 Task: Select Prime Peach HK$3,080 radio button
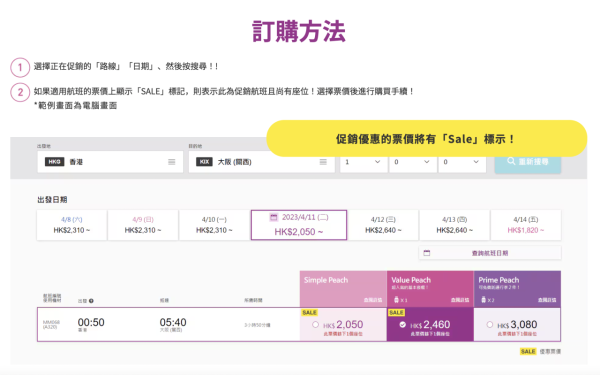[x=490, y=324]
